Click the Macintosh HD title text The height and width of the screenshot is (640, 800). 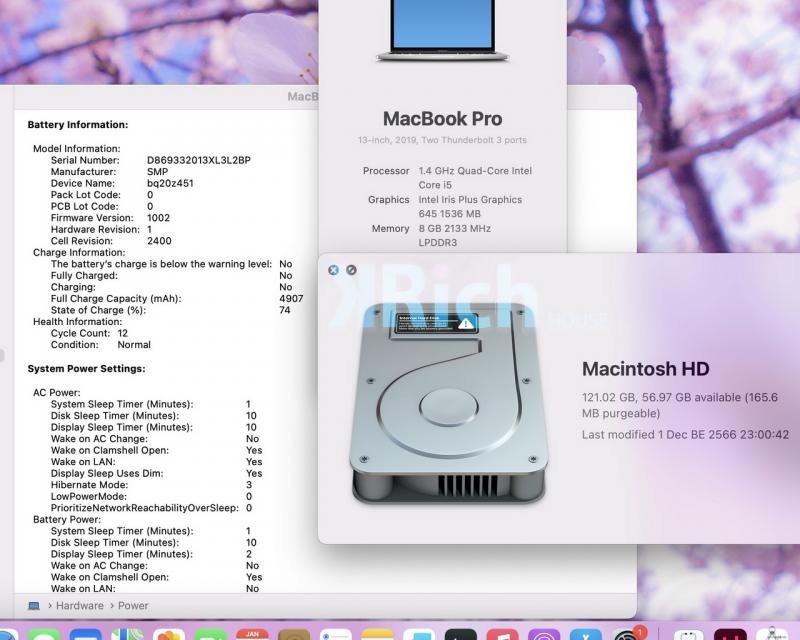coord(645,368)
